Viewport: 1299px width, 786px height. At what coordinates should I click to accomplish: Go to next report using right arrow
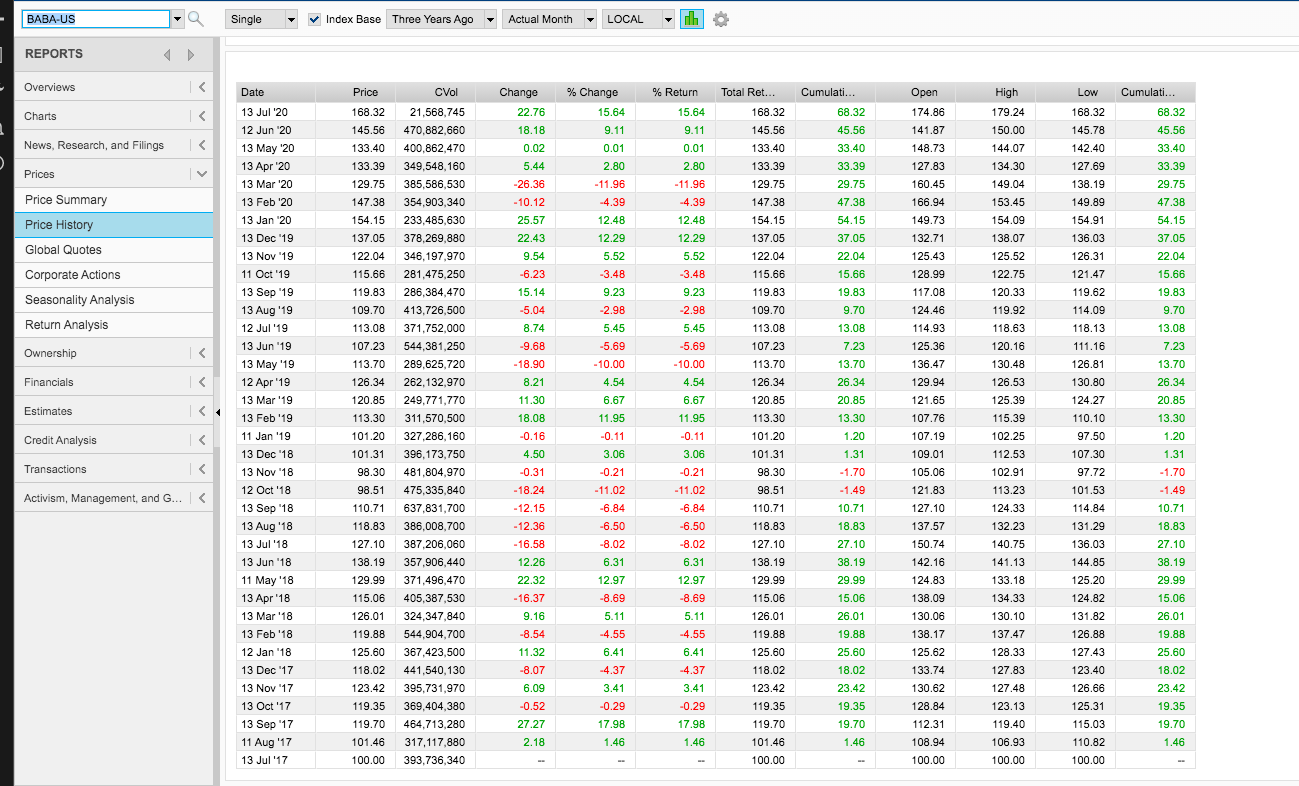coord(190,54)
